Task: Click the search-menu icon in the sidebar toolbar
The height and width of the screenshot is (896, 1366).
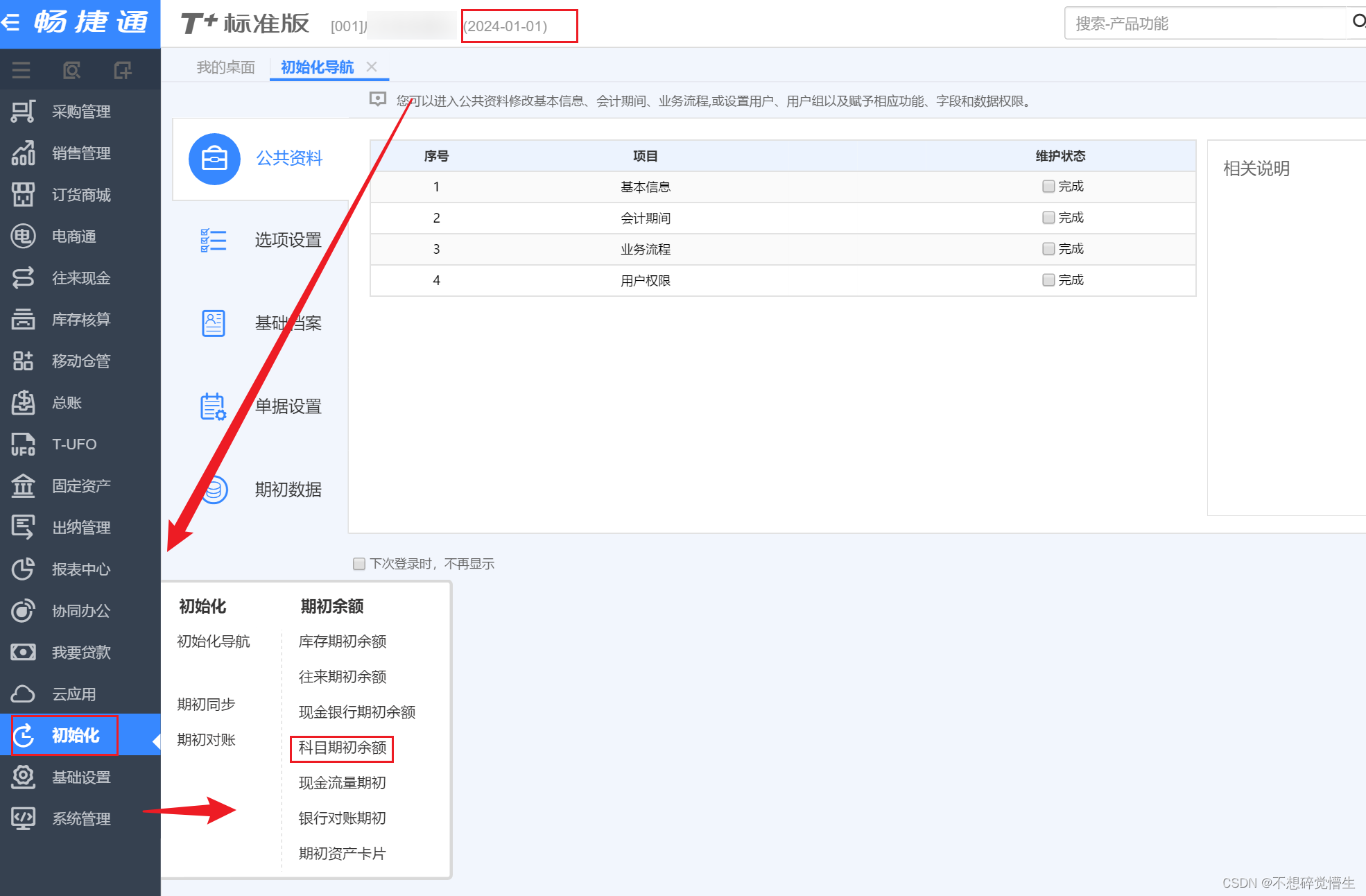Action: point(71,70)
